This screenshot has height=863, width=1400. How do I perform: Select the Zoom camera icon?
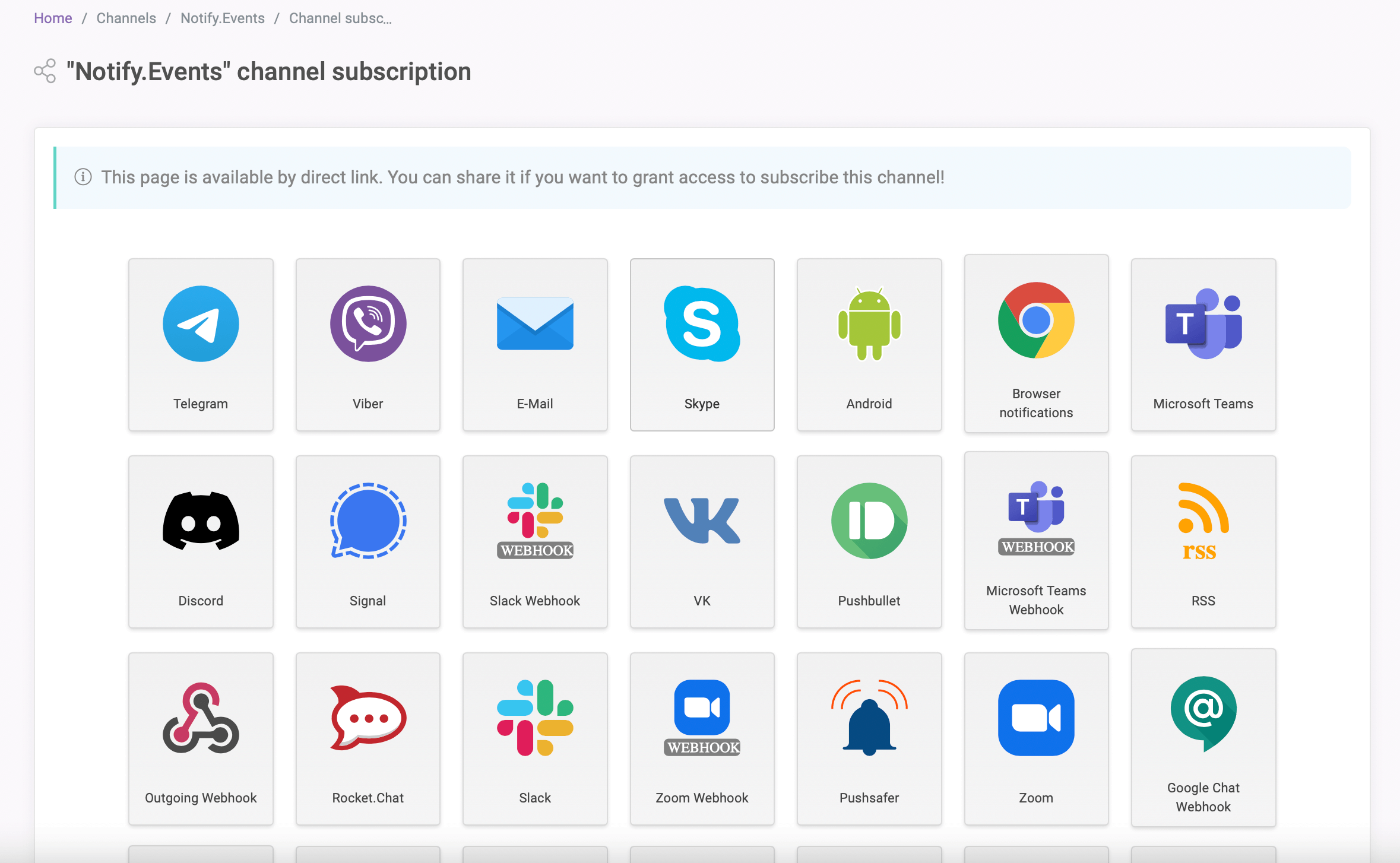(x=1036, y=718)
